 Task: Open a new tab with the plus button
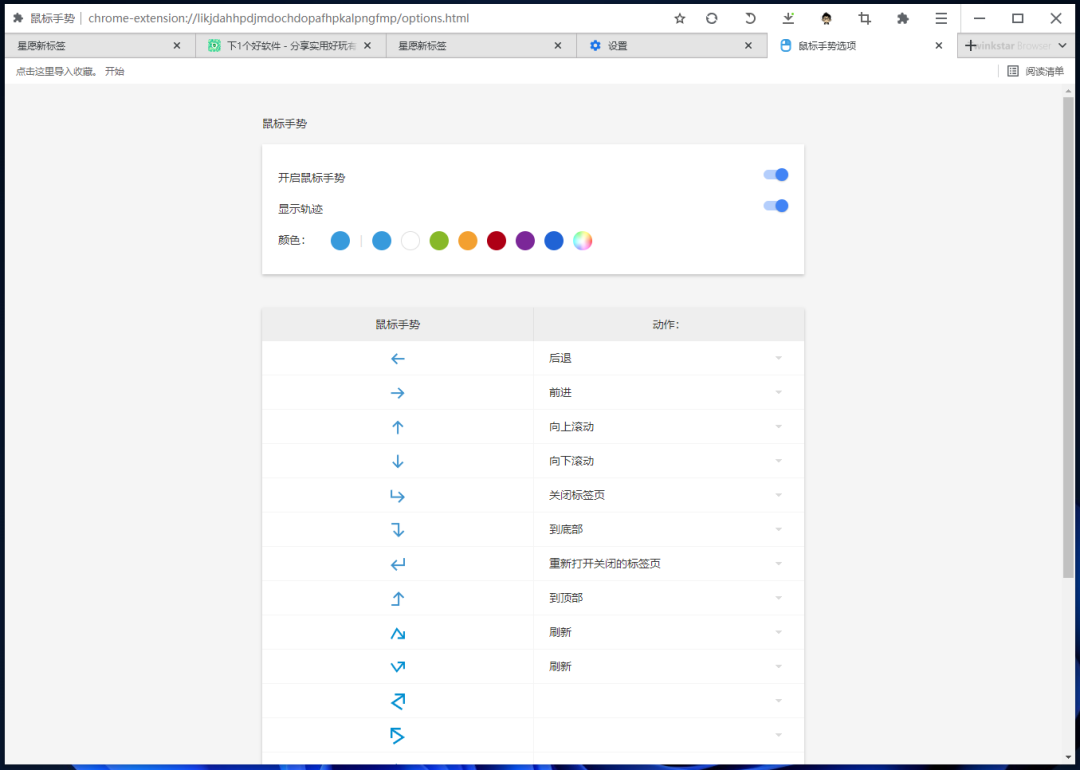click(x=971, y=45)
